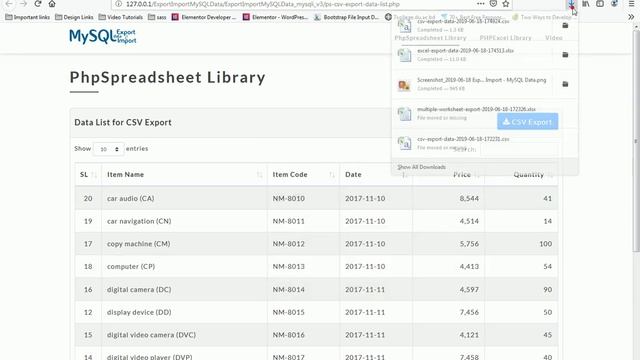Open the Firefox hamburger menu
This screenshot has width=640, height=360.
[x=631, y=4]
